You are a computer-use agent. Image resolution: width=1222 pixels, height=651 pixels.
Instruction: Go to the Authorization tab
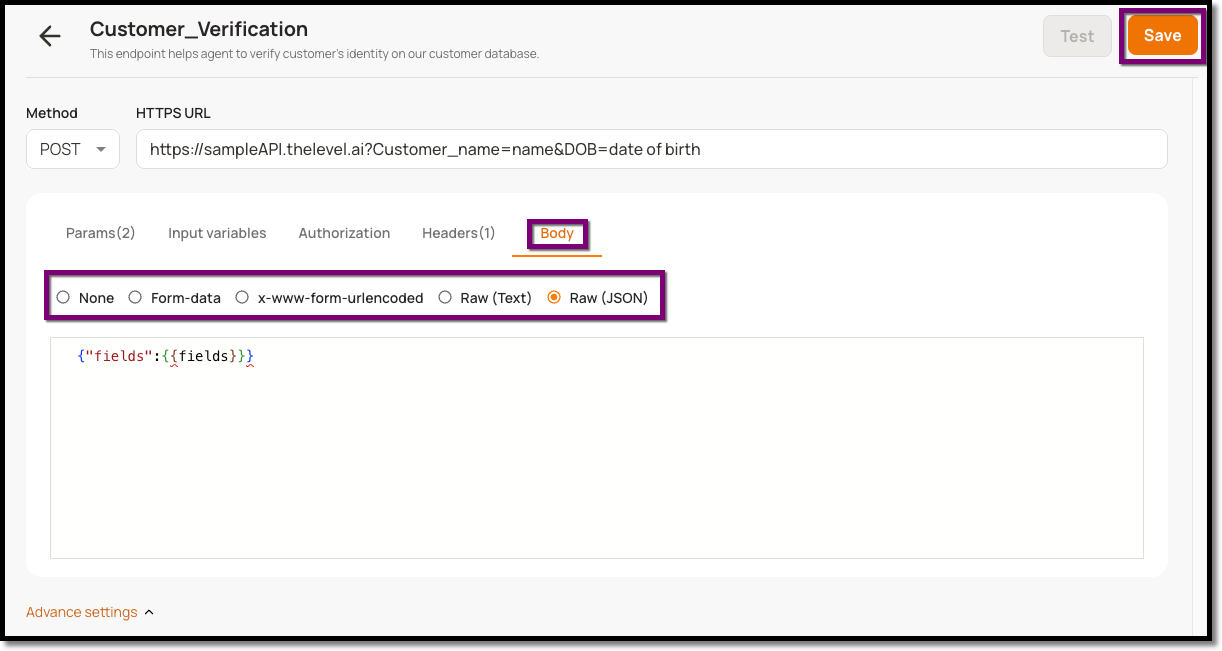tap(344, 233)
